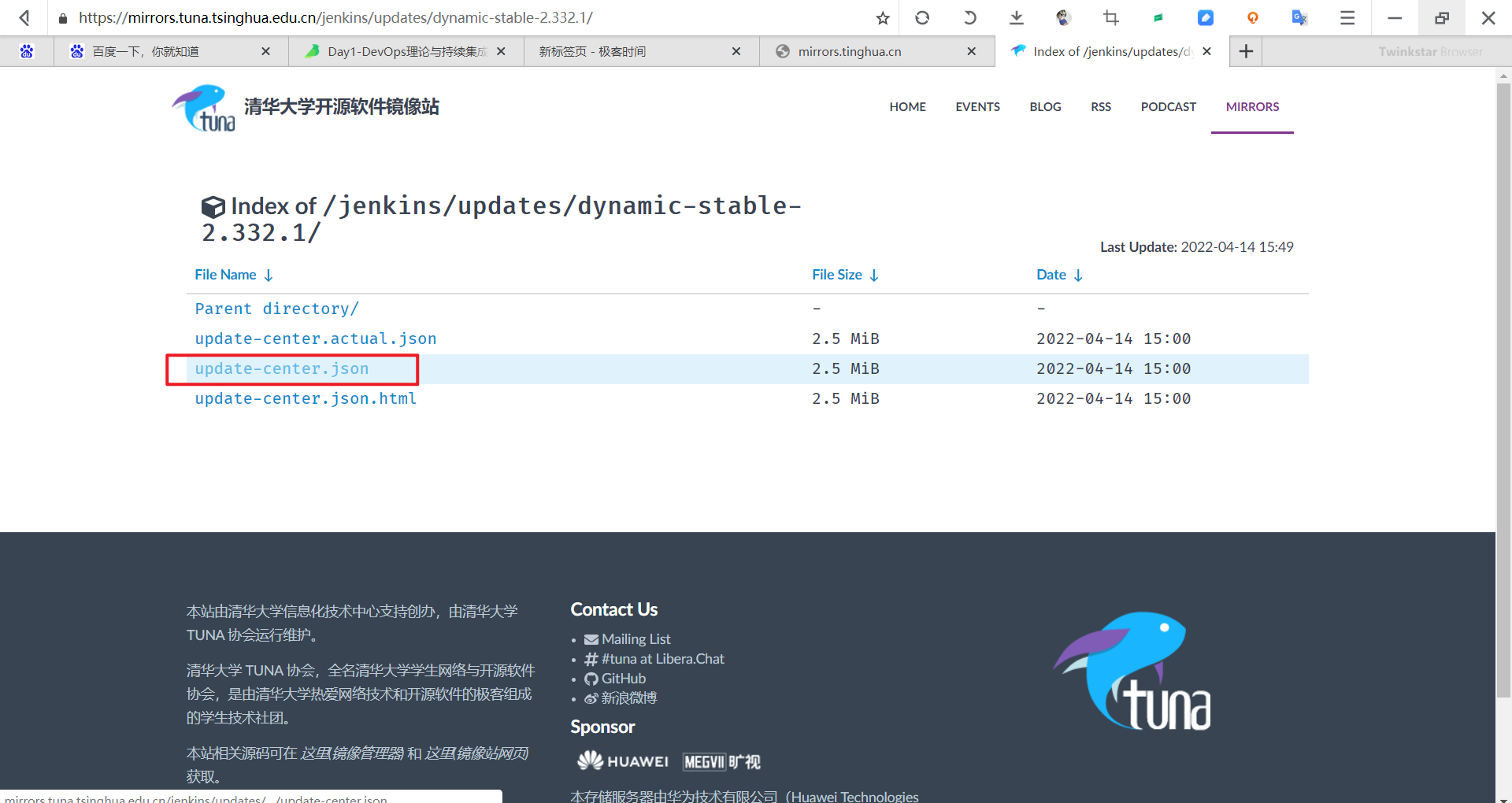The width and height of the screenshot is (1512, 803).
Task: Click the crop screenshot tool icon
Action: 1111,17
